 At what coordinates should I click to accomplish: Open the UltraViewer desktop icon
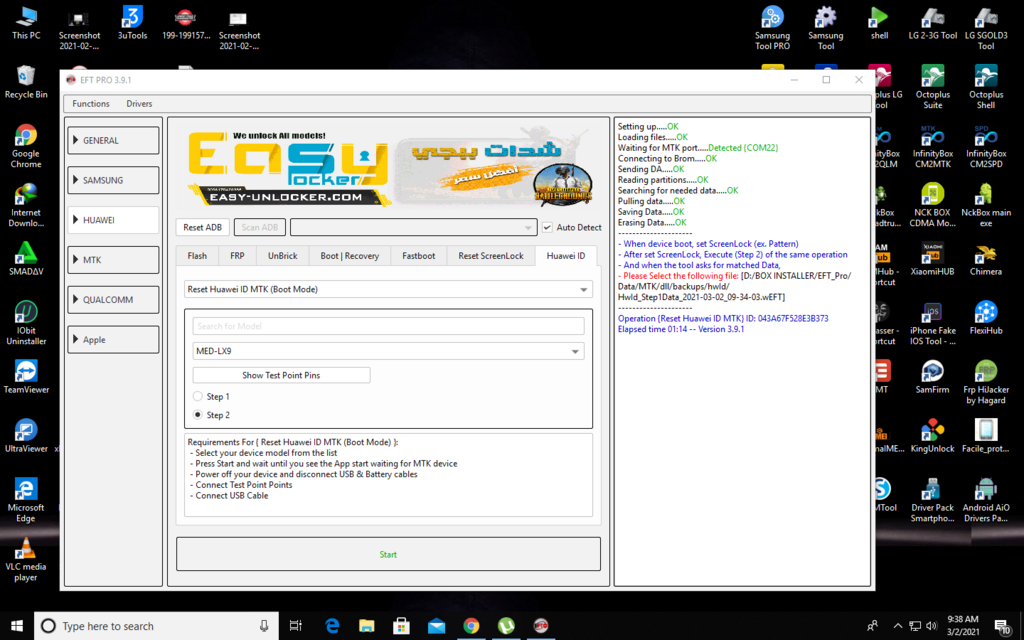pos(26,436)
